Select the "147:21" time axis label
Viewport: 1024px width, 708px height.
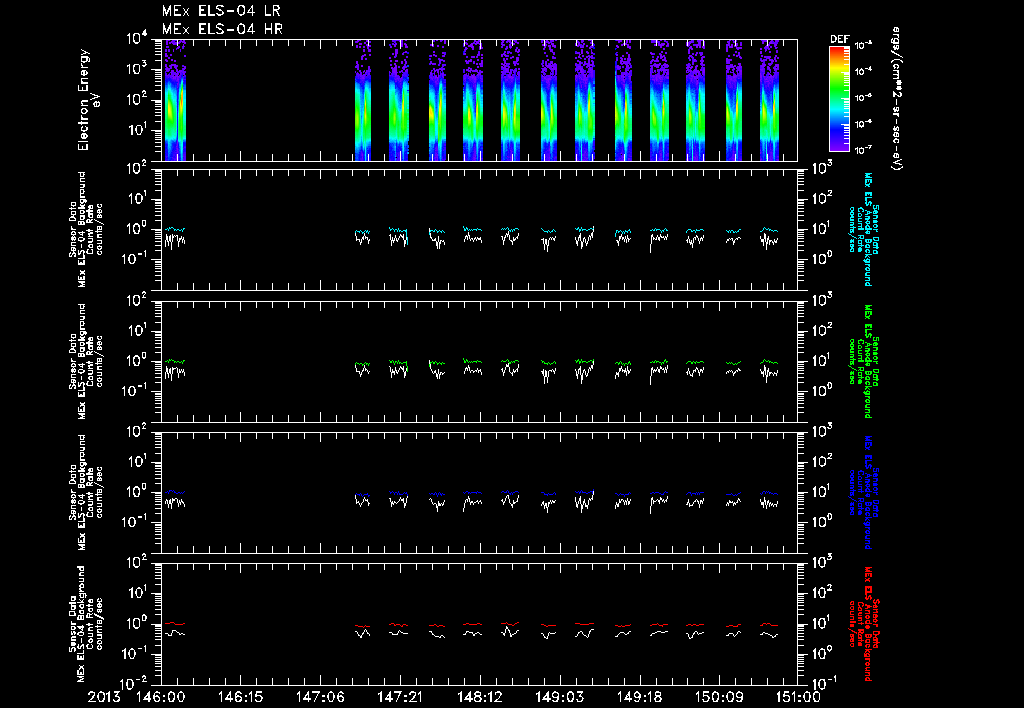(x=400, y=698)
